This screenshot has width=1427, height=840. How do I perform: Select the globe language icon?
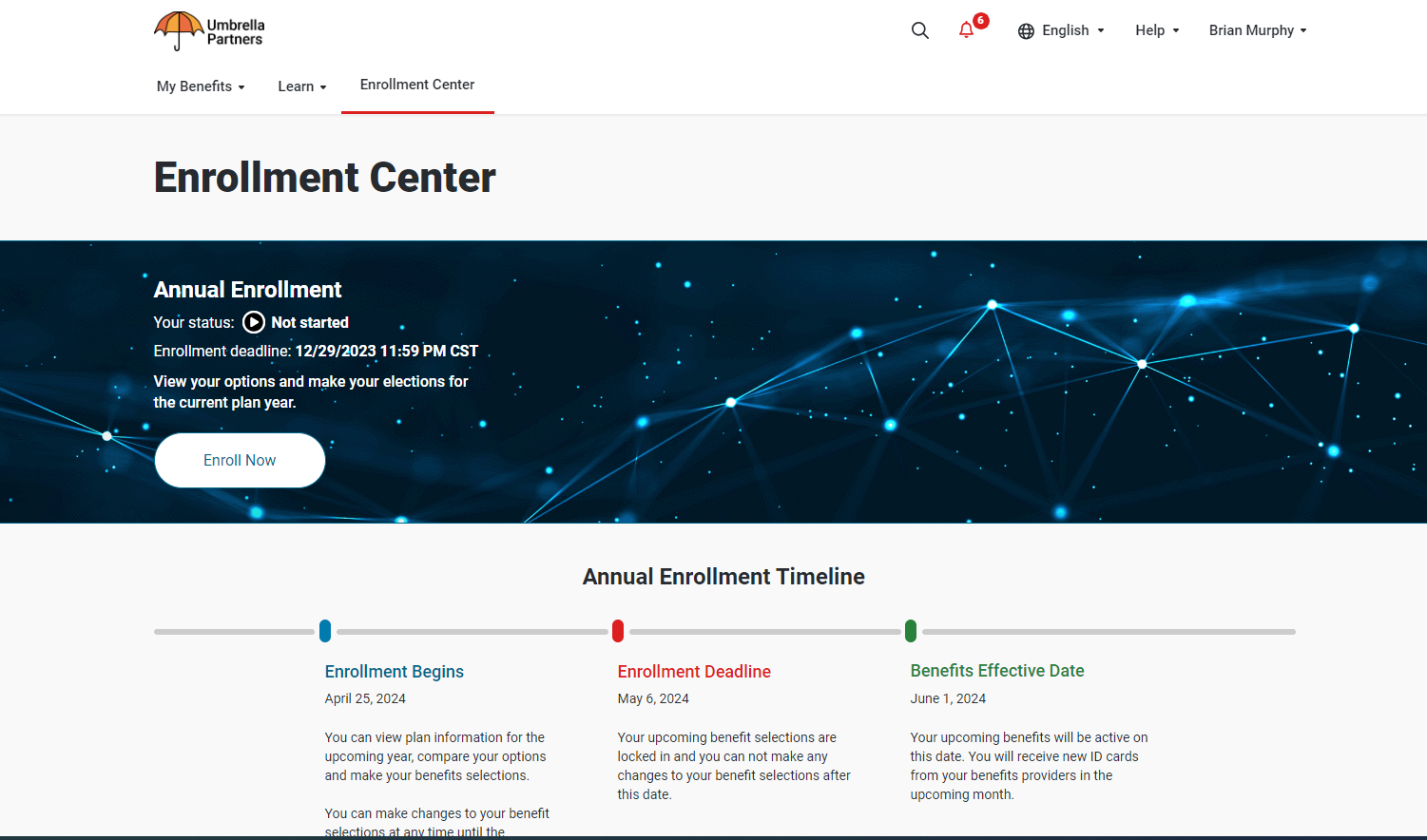[x=1026, y=30]
